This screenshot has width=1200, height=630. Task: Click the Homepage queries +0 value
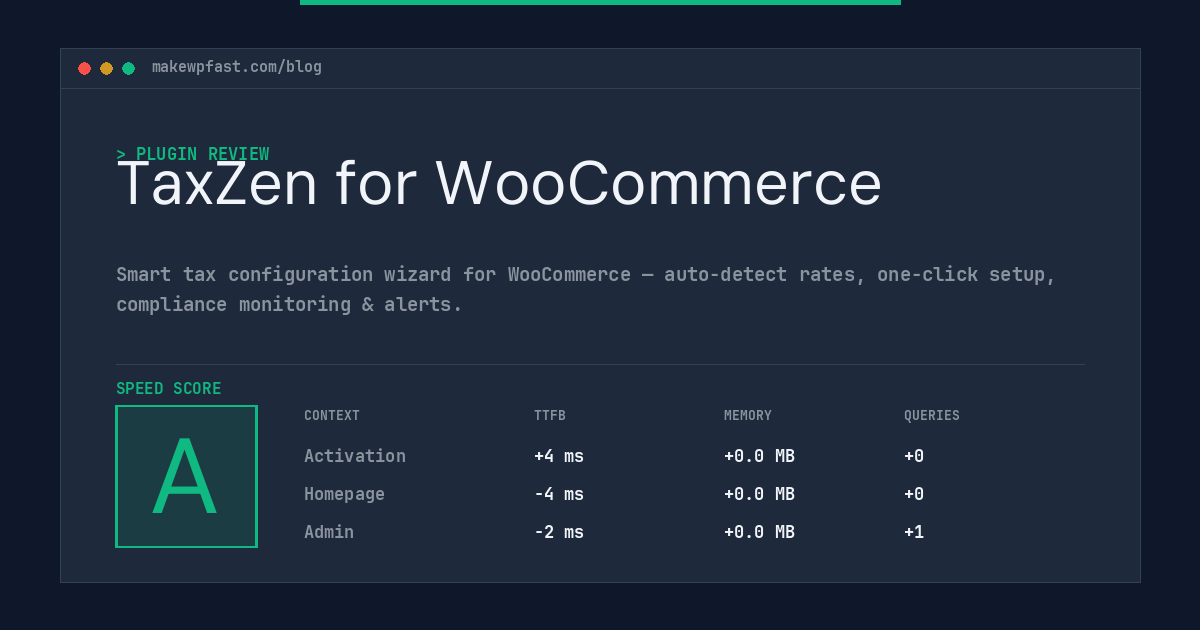[x=914, y=494]
